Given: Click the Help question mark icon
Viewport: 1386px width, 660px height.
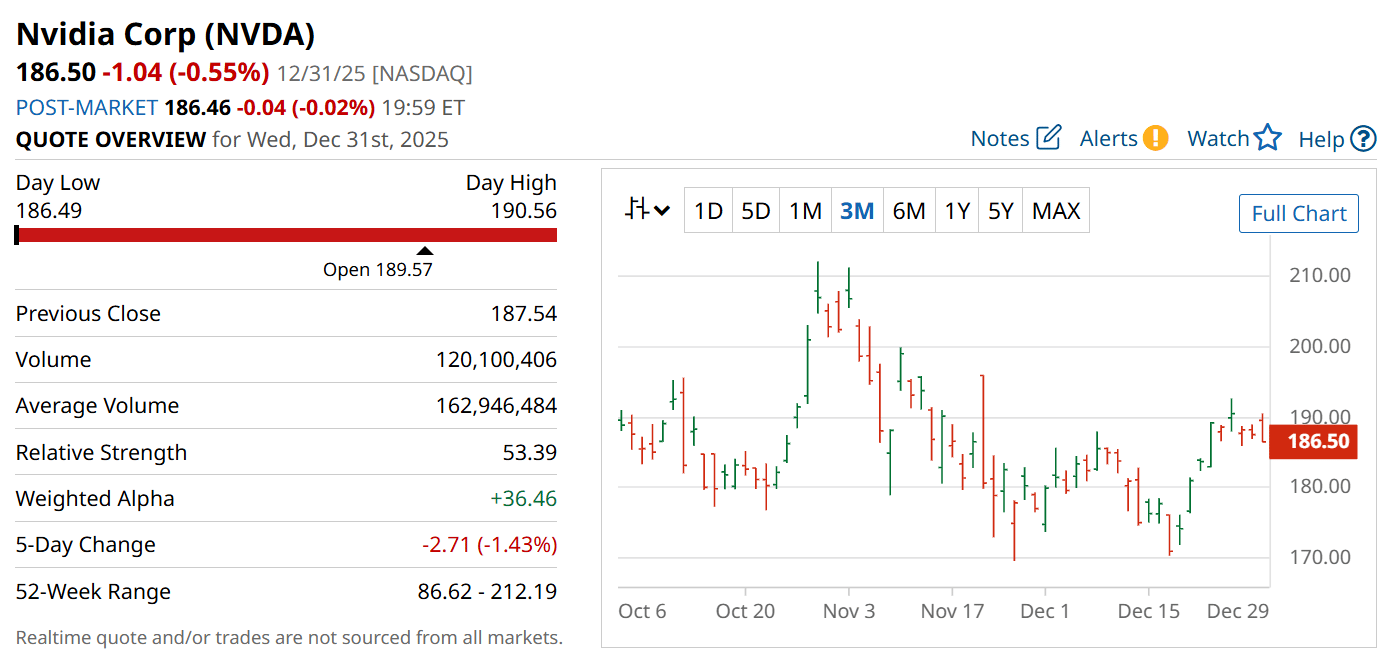Looking at the screenshot, I should click(x=1363, y=139).
